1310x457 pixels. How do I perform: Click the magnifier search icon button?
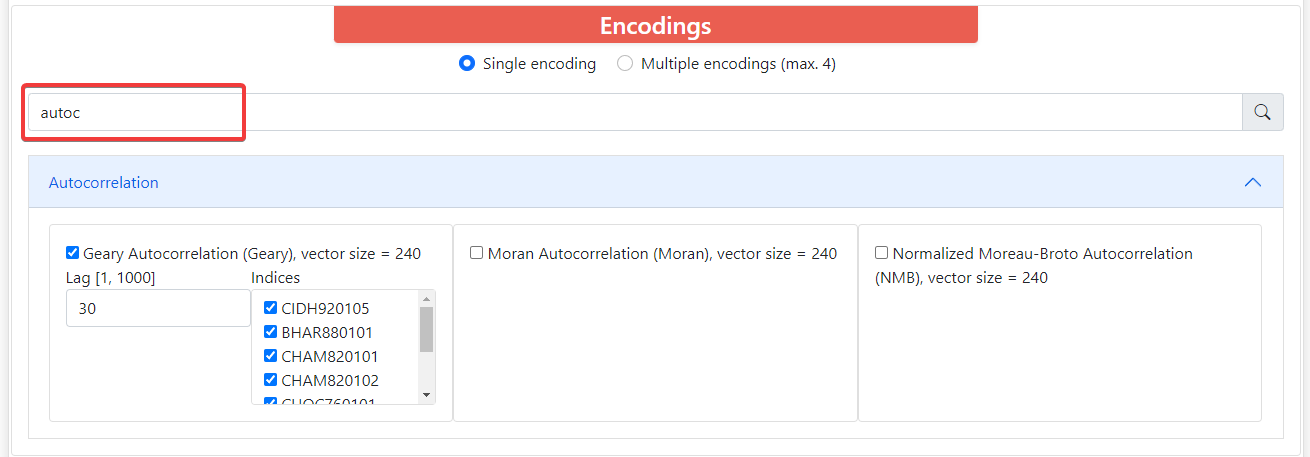tap(1262, 112)
